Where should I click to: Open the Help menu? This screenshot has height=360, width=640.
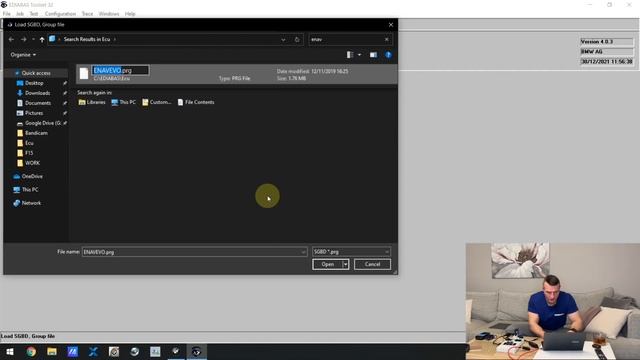130,14
